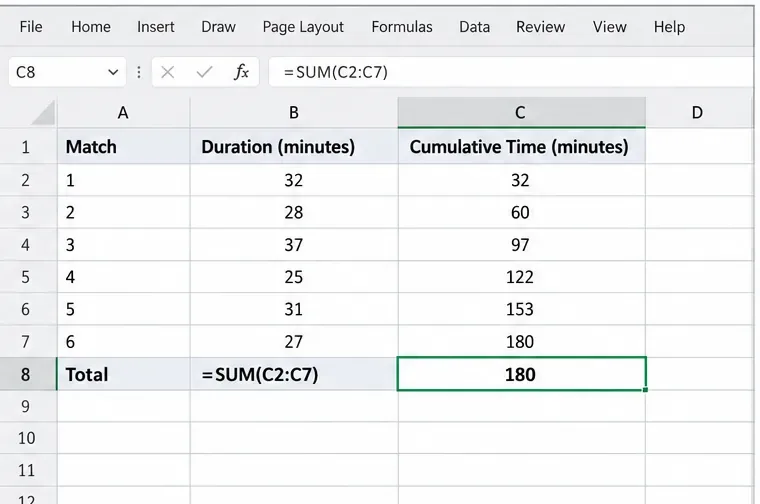Click duration value 25
The width and height of the screenshot is (760, 504).
click(x=294, y=277)
